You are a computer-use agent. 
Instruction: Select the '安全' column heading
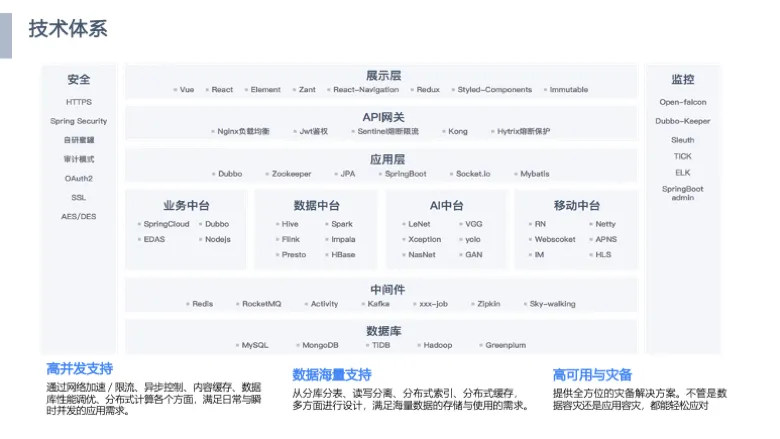79,80
